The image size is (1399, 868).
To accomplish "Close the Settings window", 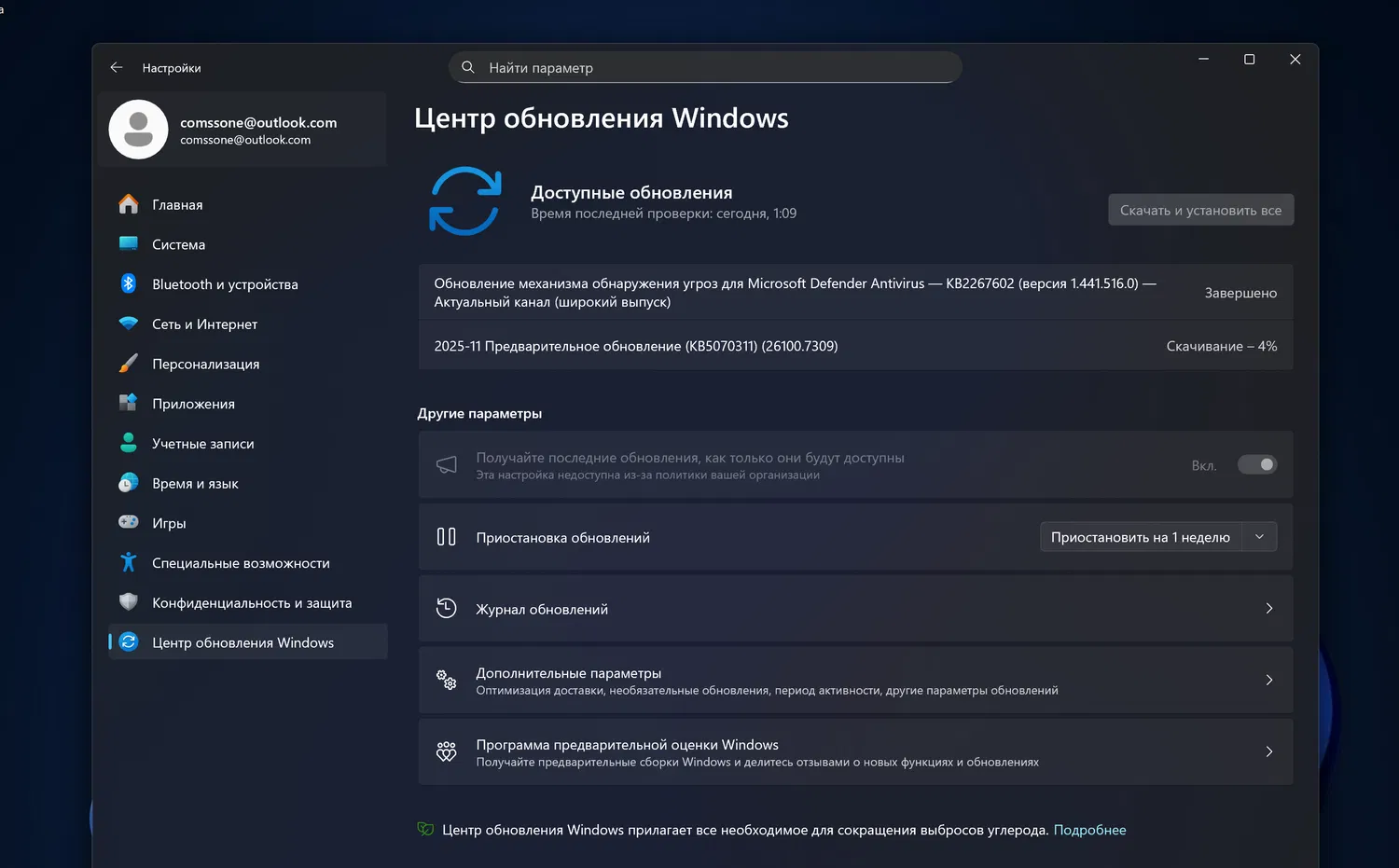I will tap(1295, 59).
